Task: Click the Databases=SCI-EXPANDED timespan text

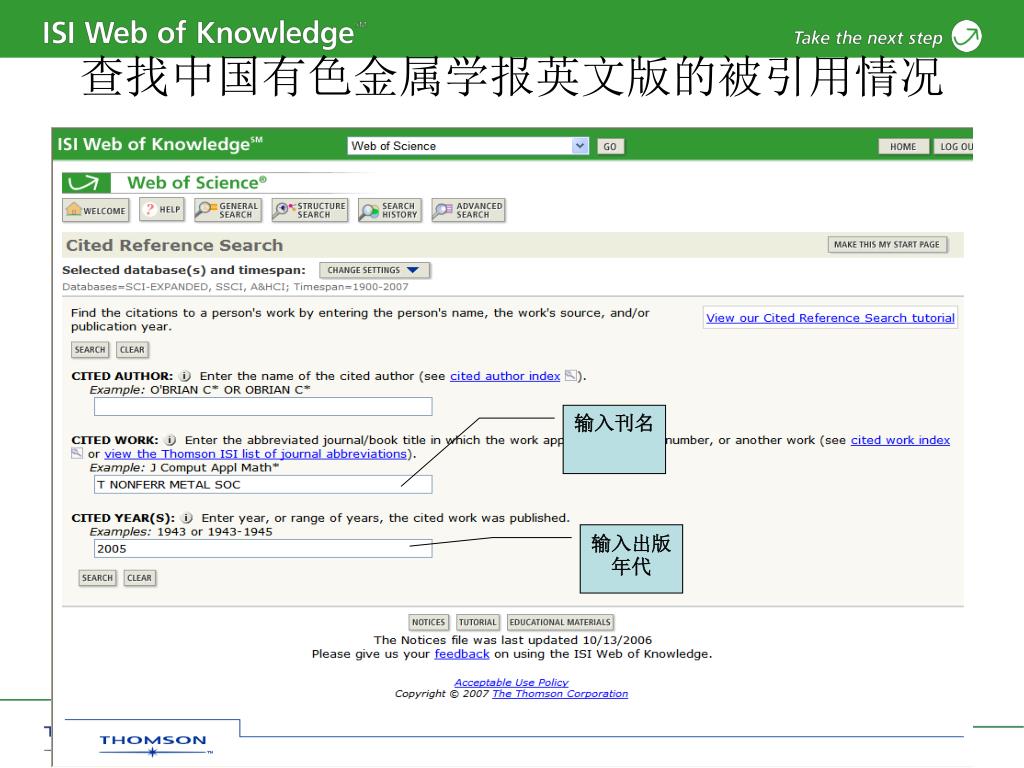Action: point(235,287)
